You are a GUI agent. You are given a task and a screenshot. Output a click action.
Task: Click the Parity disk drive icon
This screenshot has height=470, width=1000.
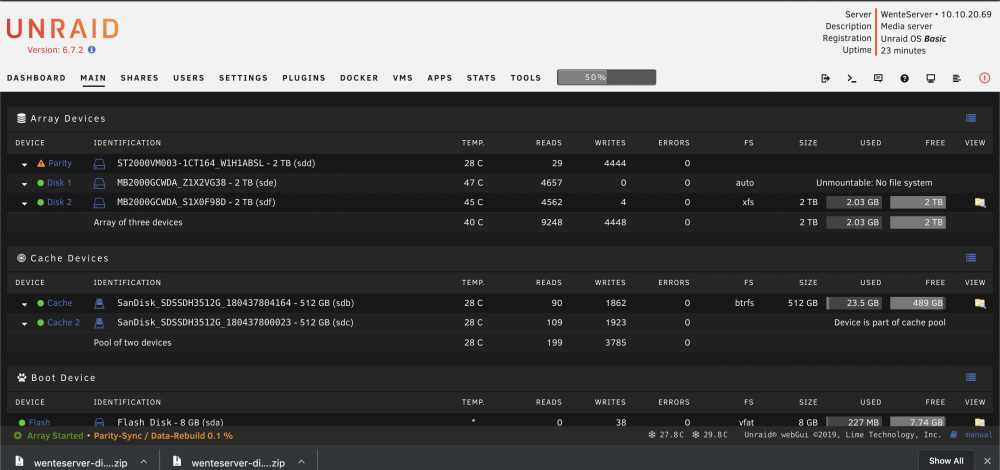point(99,163)
